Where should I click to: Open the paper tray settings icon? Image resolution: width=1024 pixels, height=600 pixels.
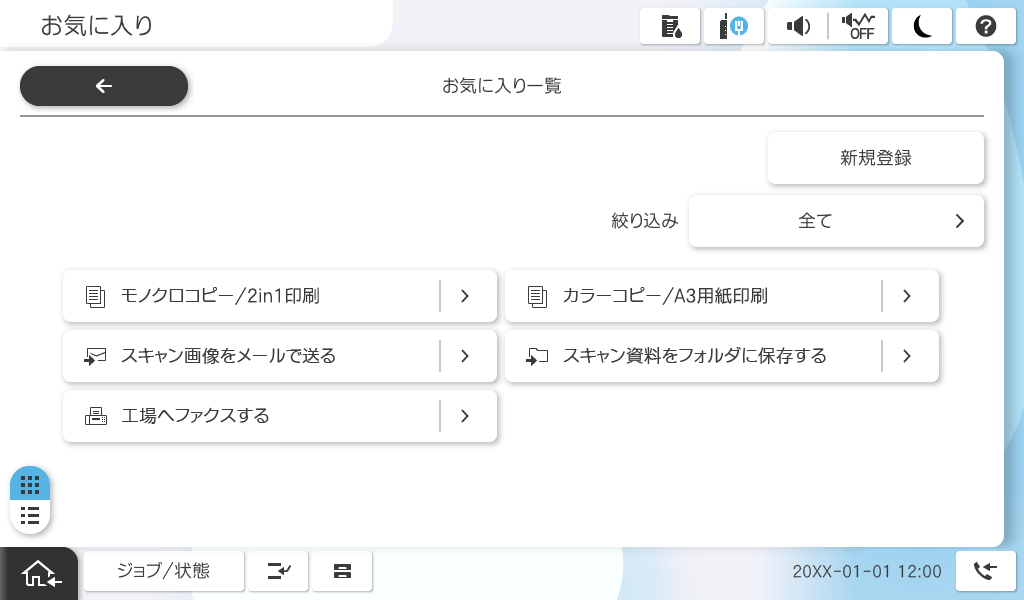[x=342, y=571]
